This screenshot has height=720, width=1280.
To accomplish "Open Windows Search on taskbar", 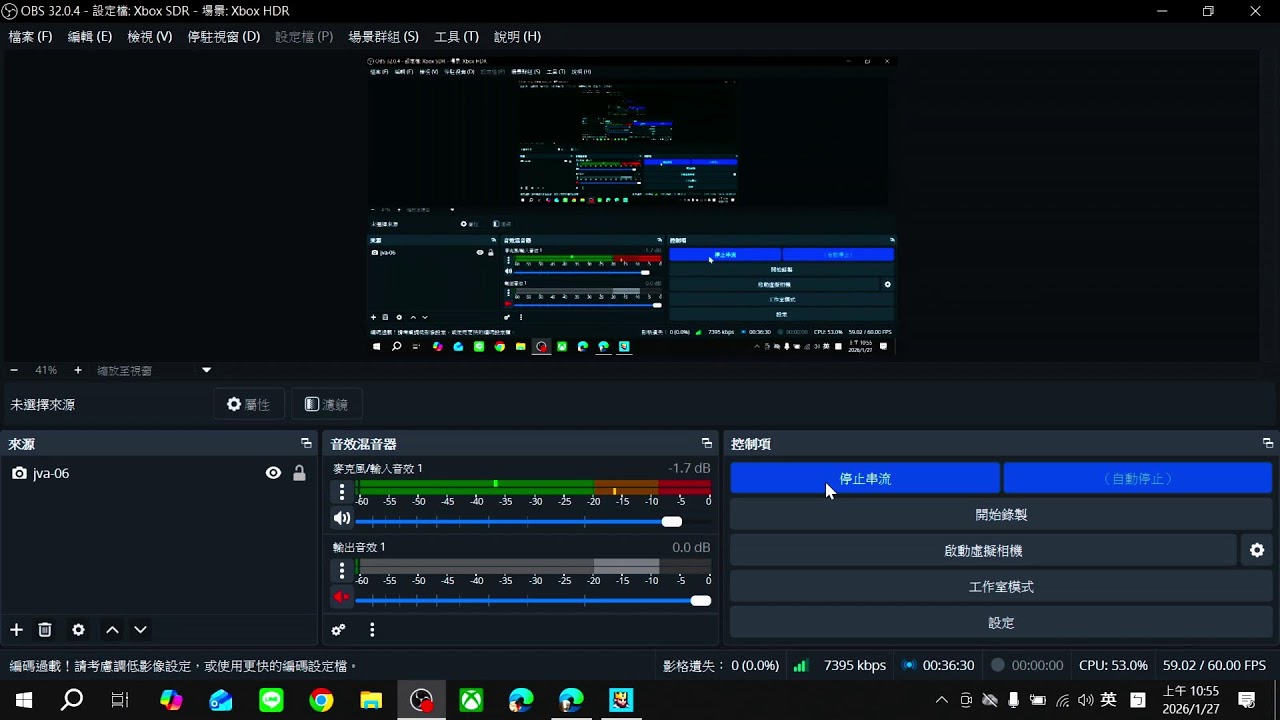I will (x=72, y=700).
